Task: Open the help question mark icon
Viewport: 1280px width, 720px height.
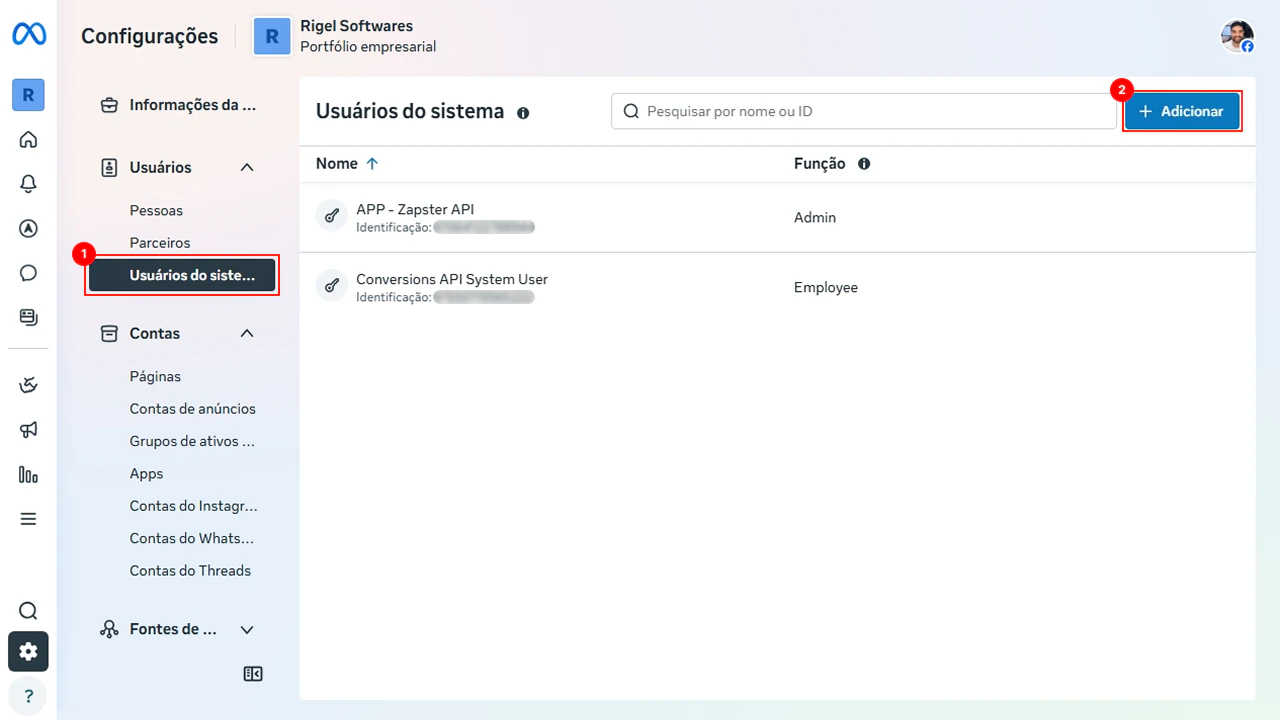Action: [x=27, y=695]
